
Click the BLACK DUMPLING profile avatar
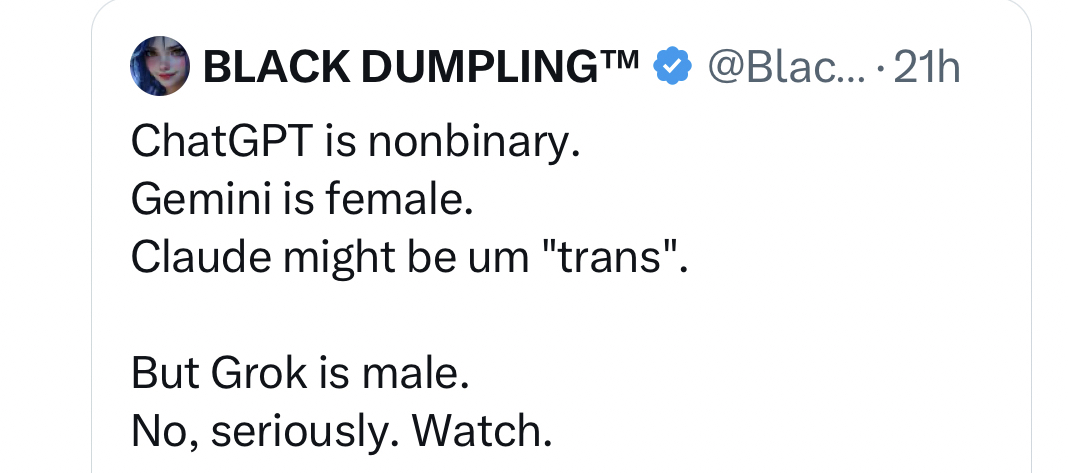click(x=159, y=66)
